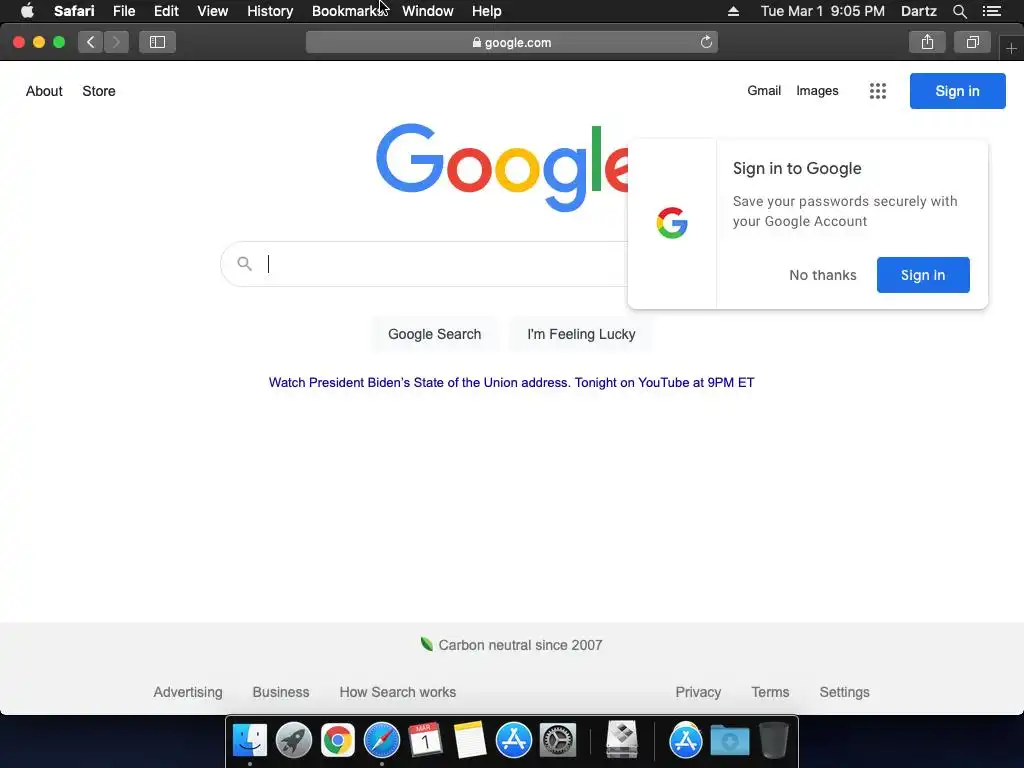1024x768 pixels.
Task: Open the Privacy footer link
Action: [698, 692]
